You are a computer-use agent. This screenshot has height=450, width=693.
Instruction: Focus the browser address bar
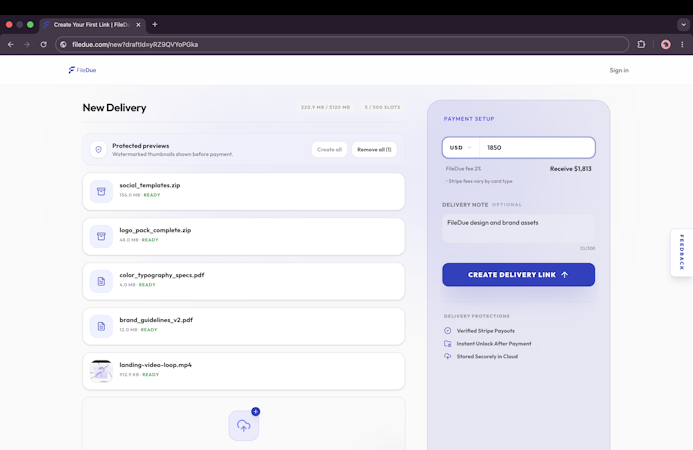coord(342,44)
